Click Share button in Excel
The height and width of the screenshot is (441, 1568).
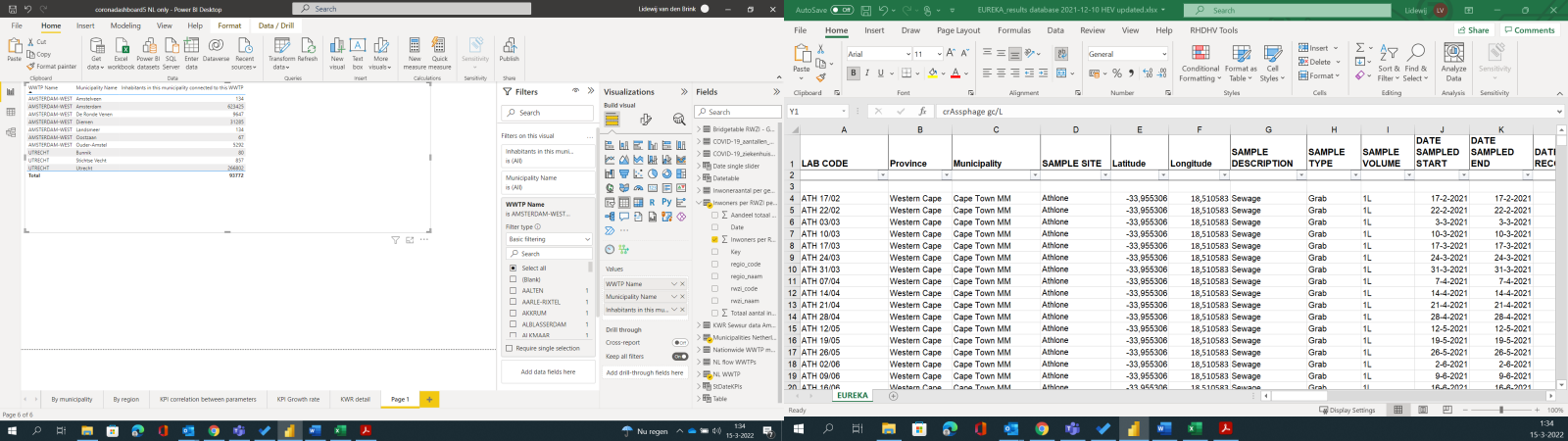point(1473,30)
